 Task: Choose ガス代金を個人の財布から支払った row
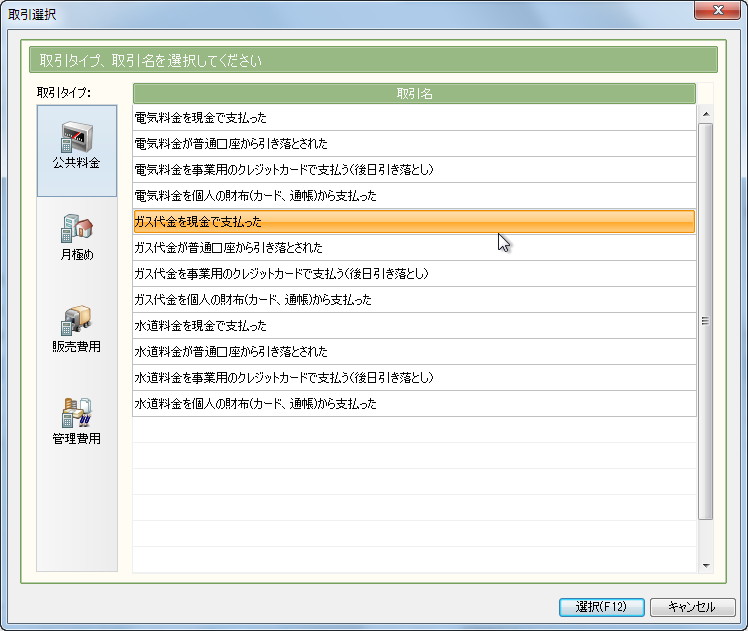coord(414,300)
